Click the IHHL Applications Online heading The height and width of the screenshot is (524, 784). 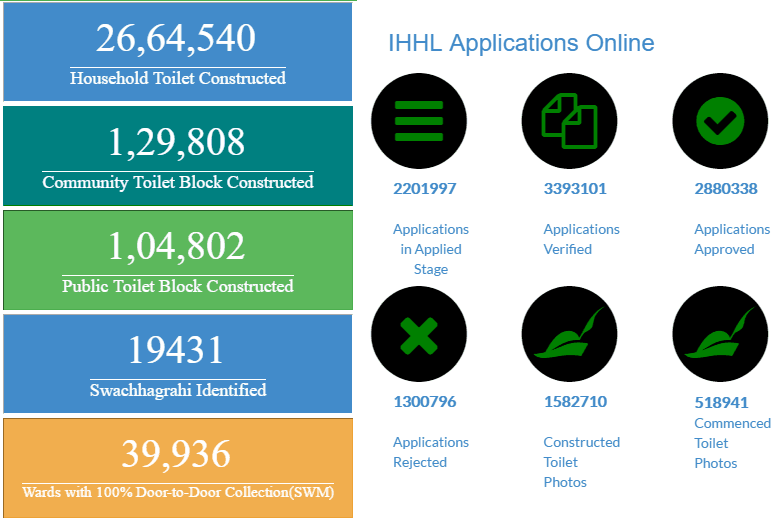point(521,43)
